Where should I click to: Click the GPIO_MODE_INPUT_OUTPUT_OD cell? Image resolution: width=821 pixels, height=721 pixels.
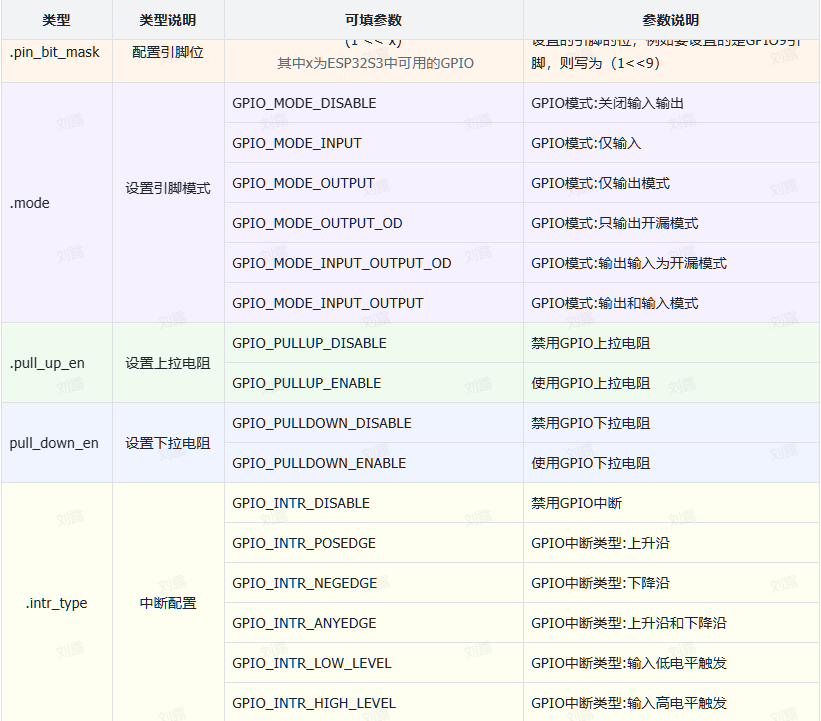(341, 263)
